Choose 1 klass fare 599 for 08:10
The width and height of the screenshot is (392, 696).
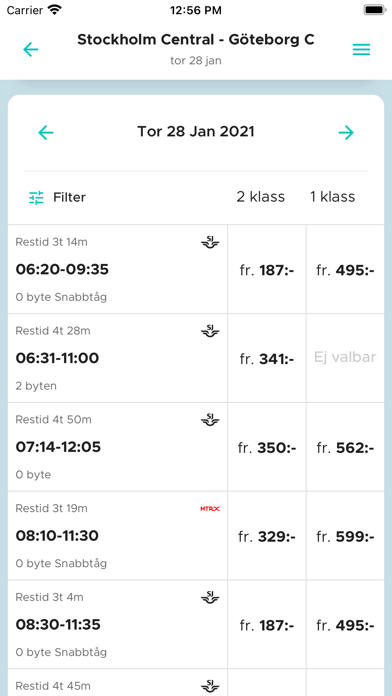(x=345, y=536)
